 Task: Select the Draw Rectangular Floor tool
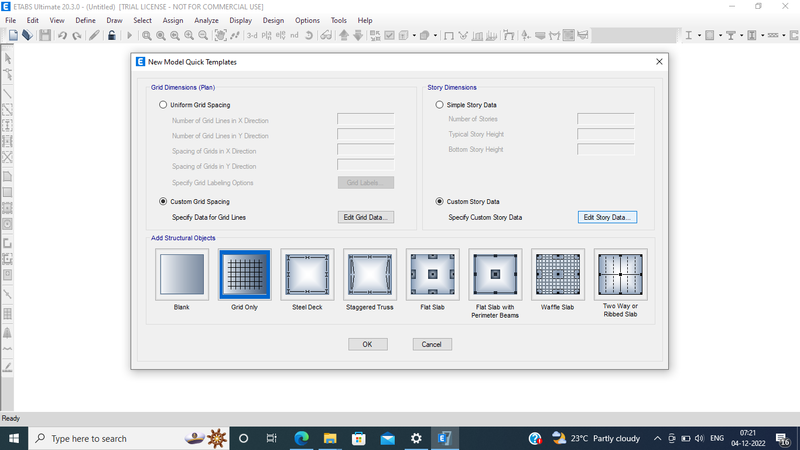pyautogui.click(x=8, y=192)
